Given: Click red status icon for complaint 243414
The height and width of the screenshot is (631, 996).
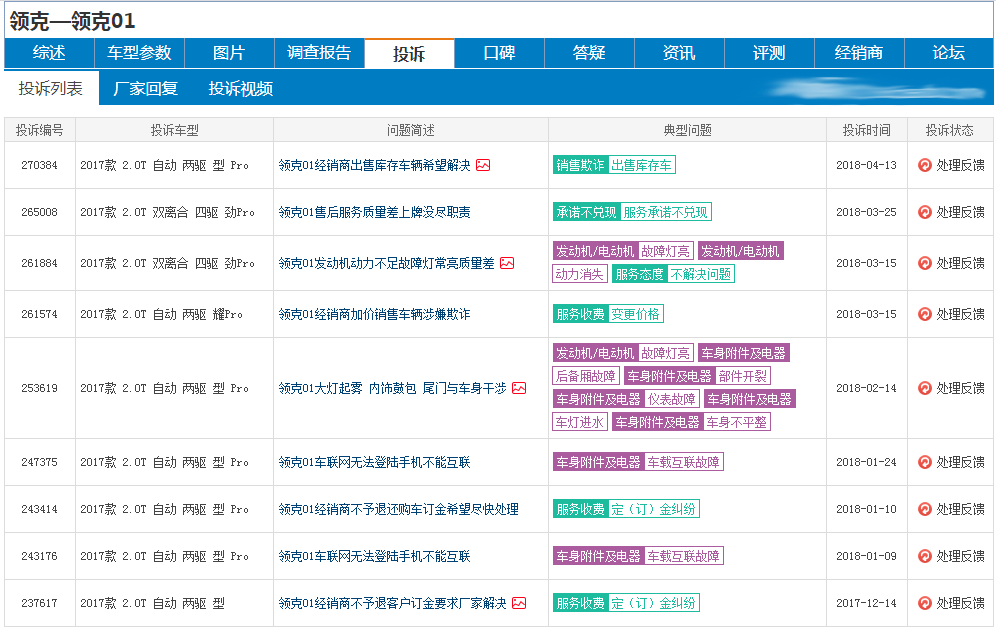Looking at the screenshot, I should click(925, 509).
